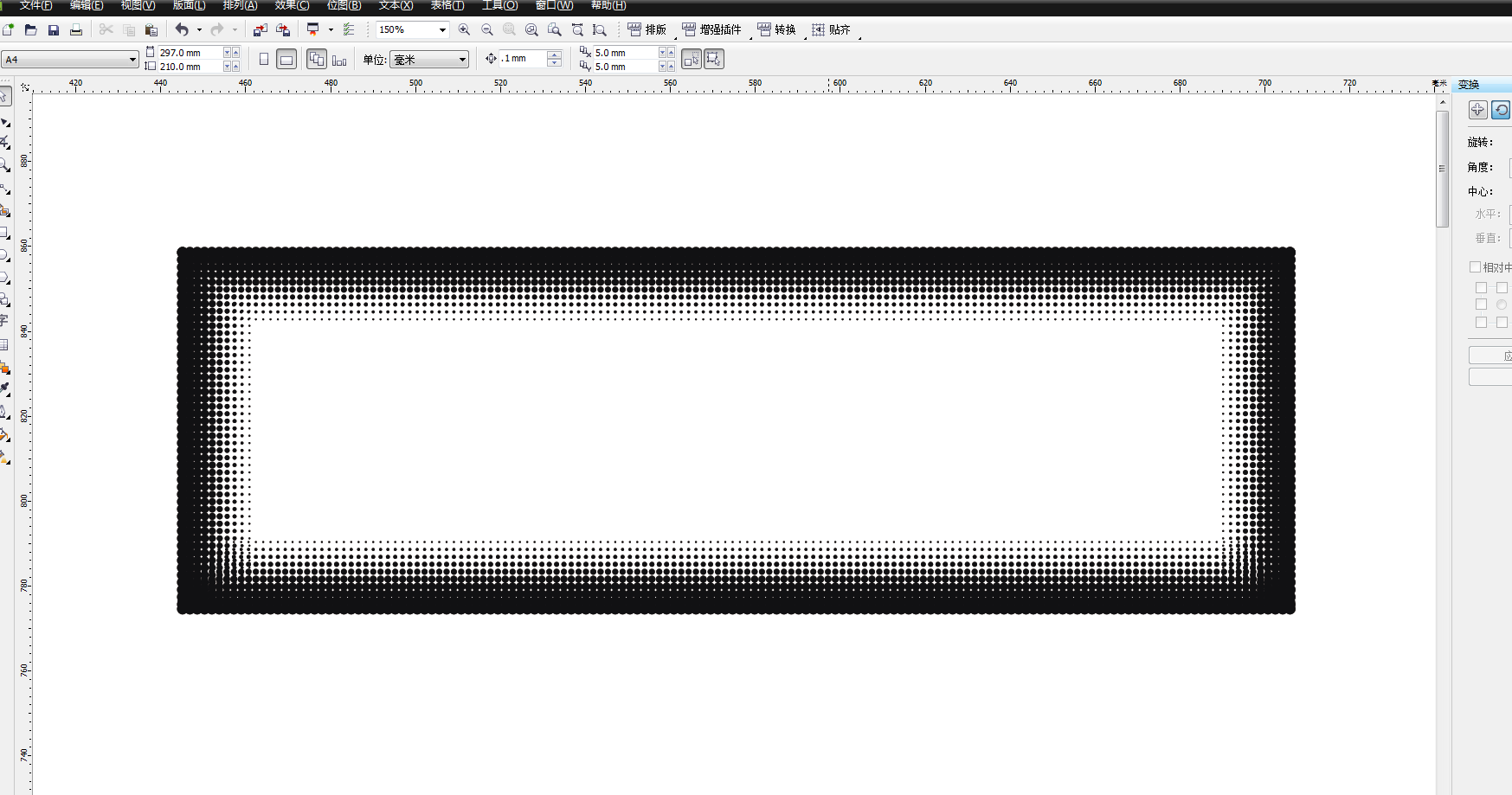Screen dimensions: 1512x795
Task: Click the 排版 toolbar button
Action: pos(647,29)
